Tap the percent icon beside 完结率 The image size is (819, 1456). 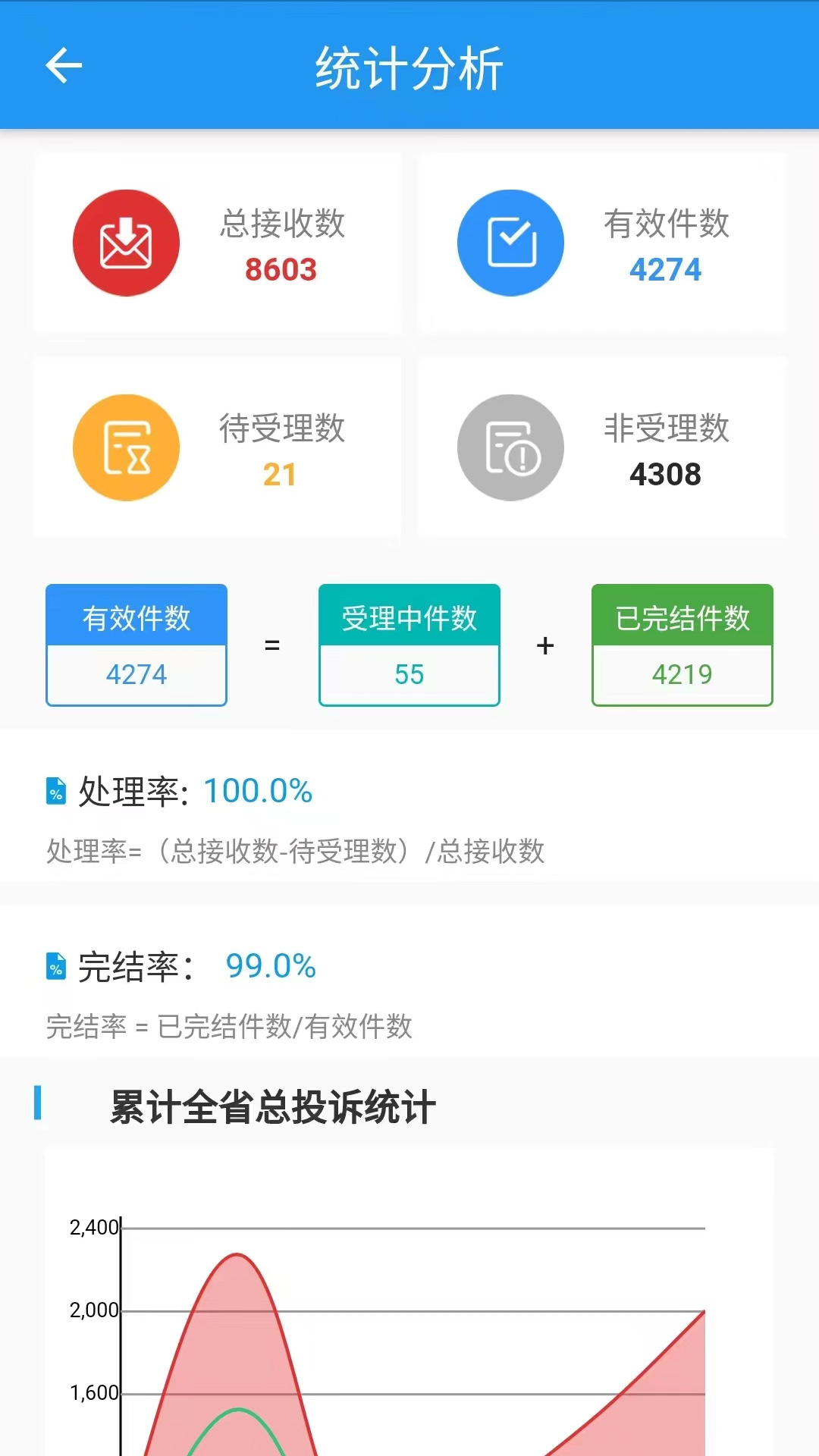[x=56, y=966]
